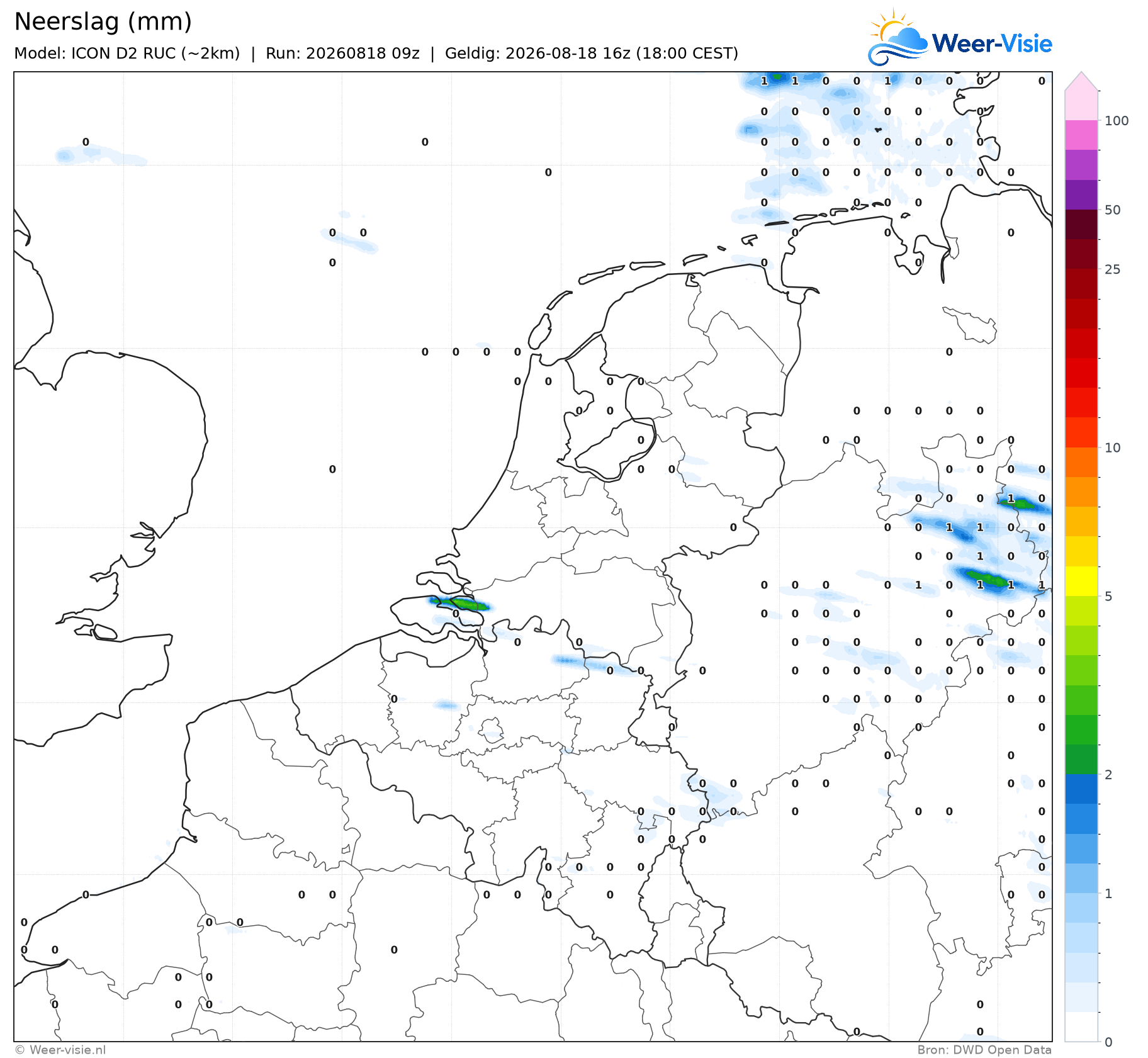This screenshot has height=1058, width=1148.
Task: Click the blue rain patch in top right
Action: pos(778,77)
